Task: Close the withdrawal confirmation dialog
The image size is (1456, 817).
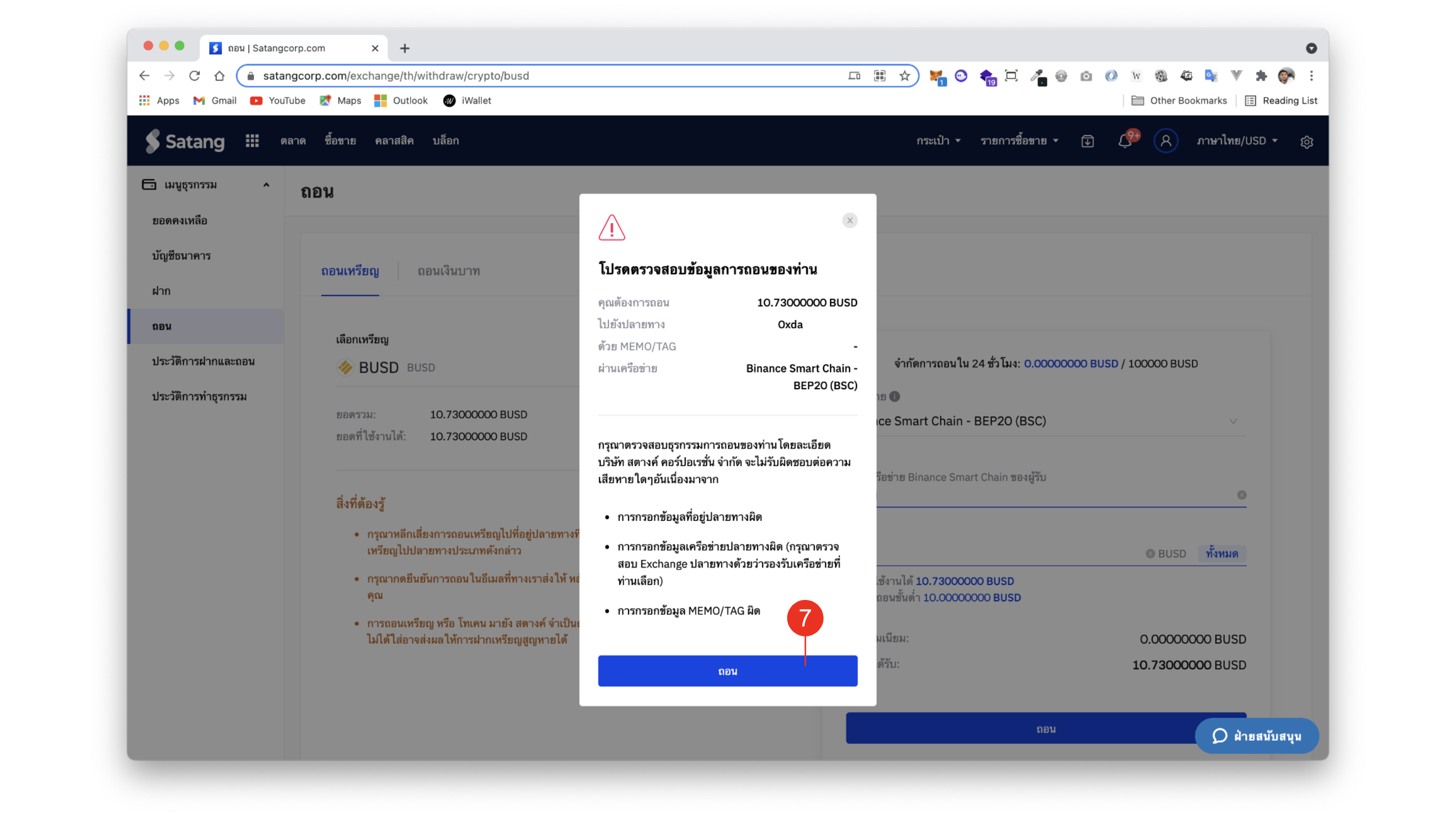Action: pos(849,220)
